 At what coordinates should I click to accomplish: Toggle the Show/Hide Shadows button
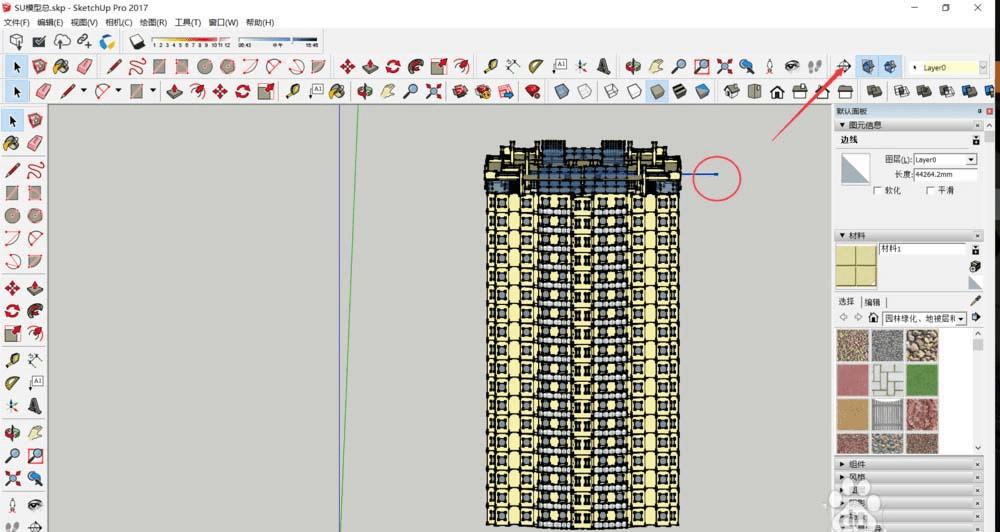tap(137, 42)
